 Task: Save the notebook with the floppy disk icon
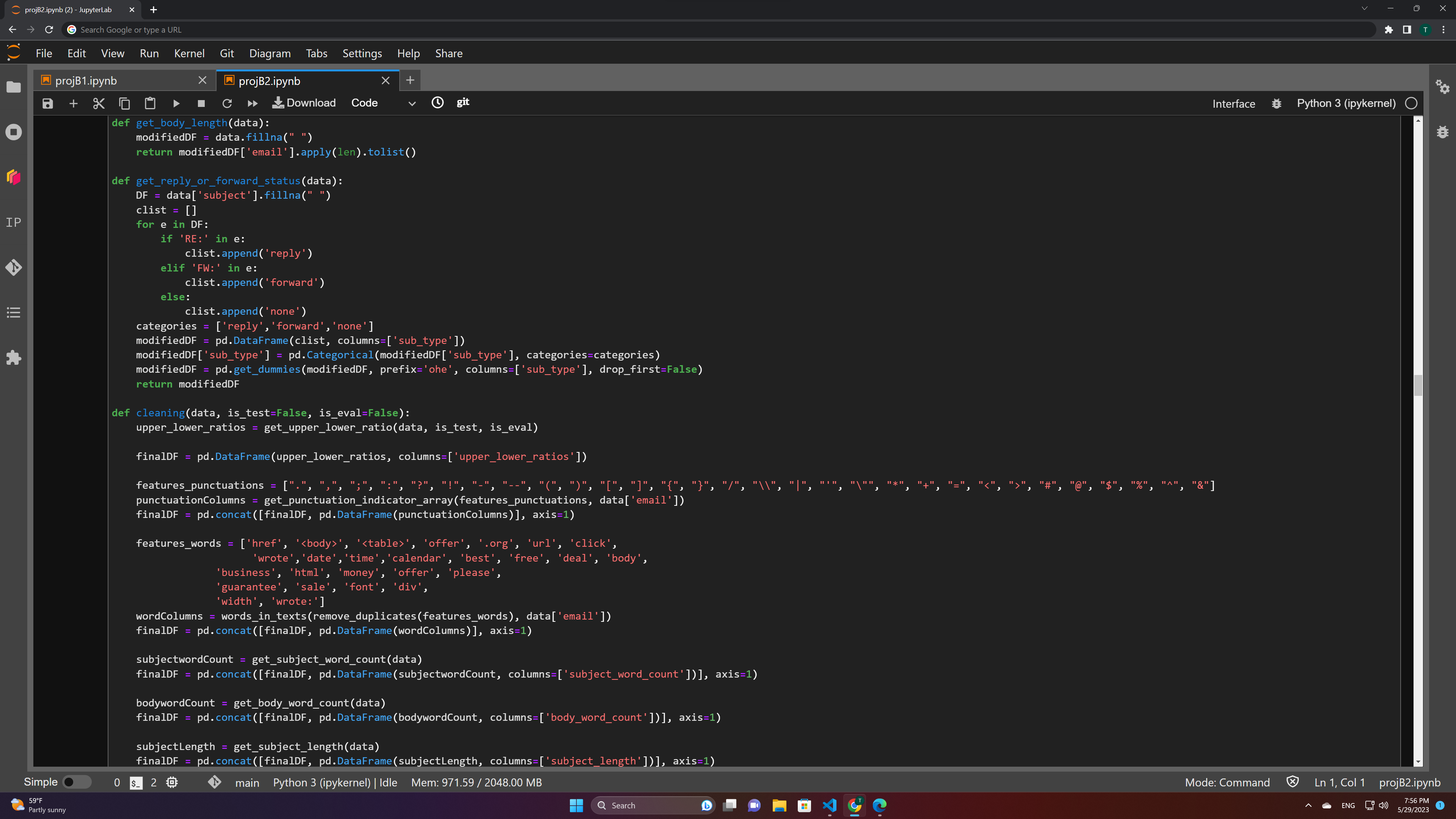(x=47, y=104)
